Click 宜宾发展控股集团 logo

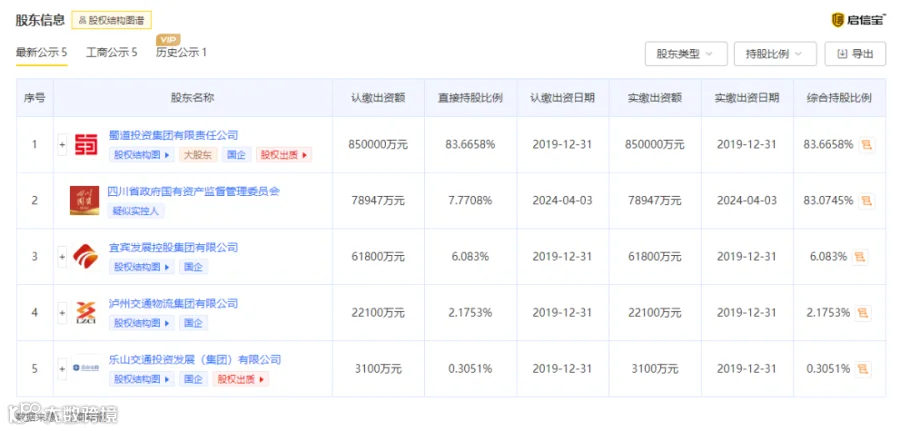point(86,257)
